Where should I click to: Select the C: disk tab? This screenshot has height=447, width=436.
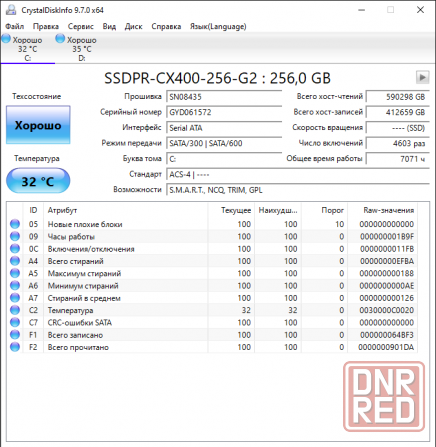[28, 49]
